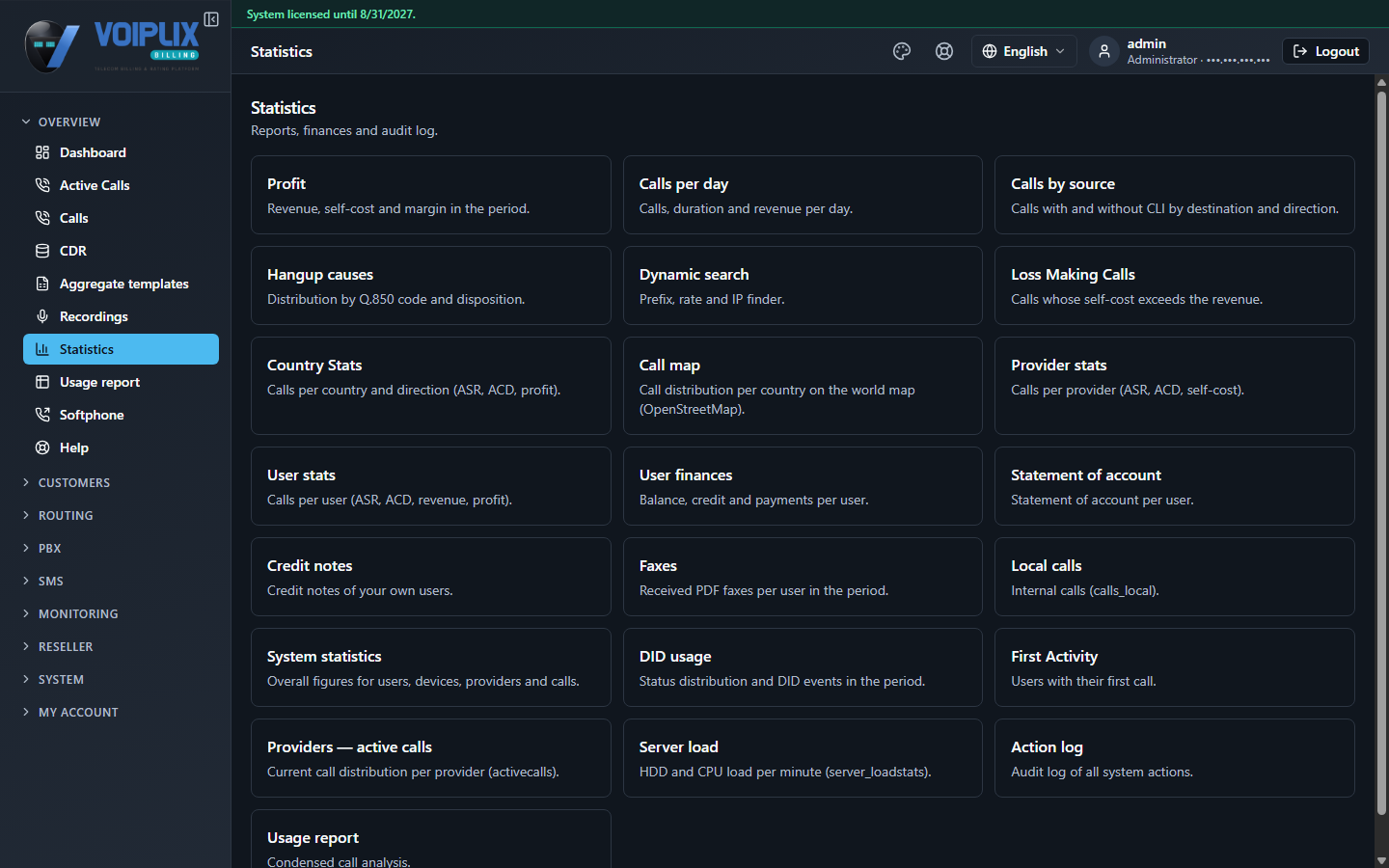Open Calls in the sidebar menu
The width and height of the screenshot is (1389, 868).
coord(121,218)
